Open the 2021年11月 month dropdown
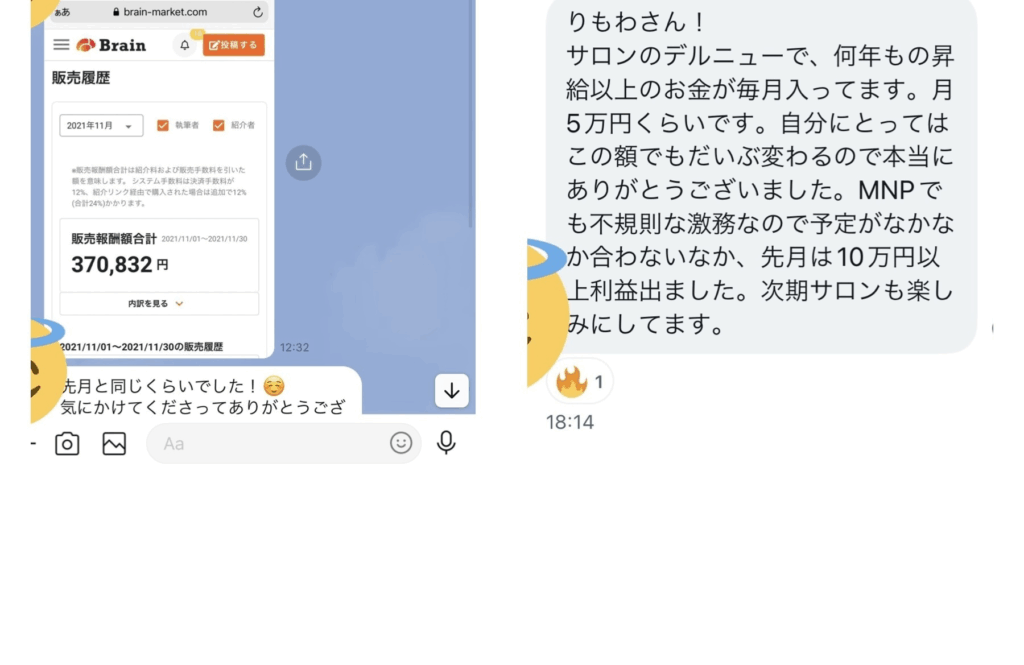The image size is (1024, 665). pyautogui.click(x=101, y=125)
